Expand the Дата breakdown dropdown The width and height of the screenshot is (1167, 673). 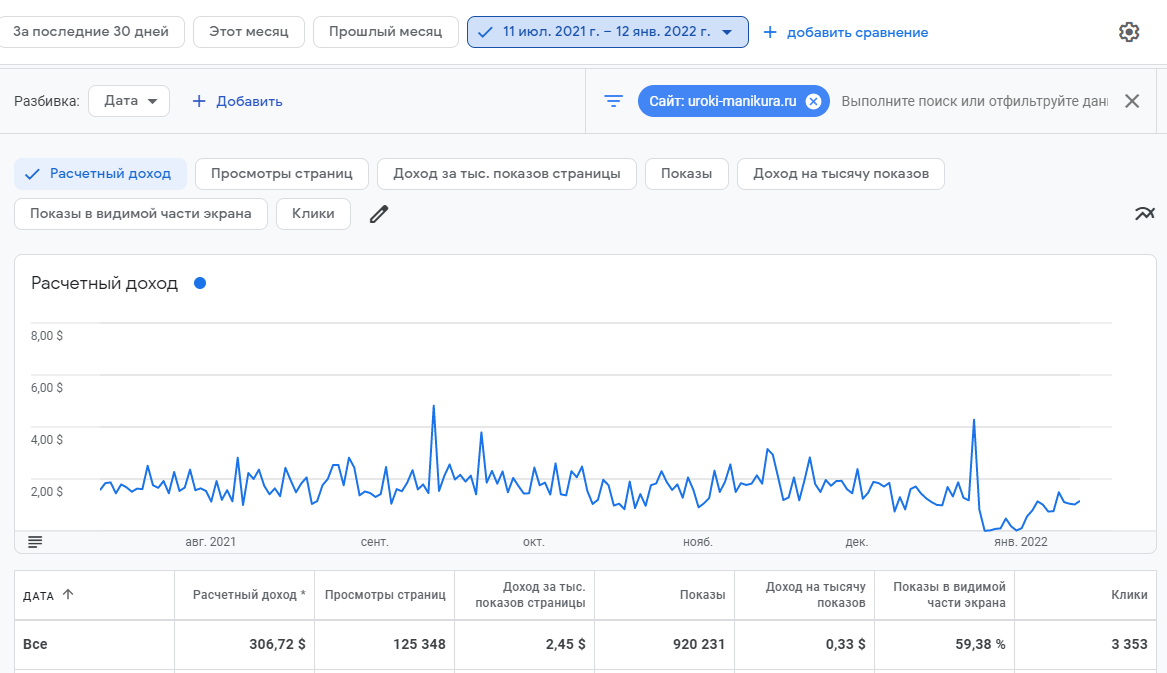point(129,101)
